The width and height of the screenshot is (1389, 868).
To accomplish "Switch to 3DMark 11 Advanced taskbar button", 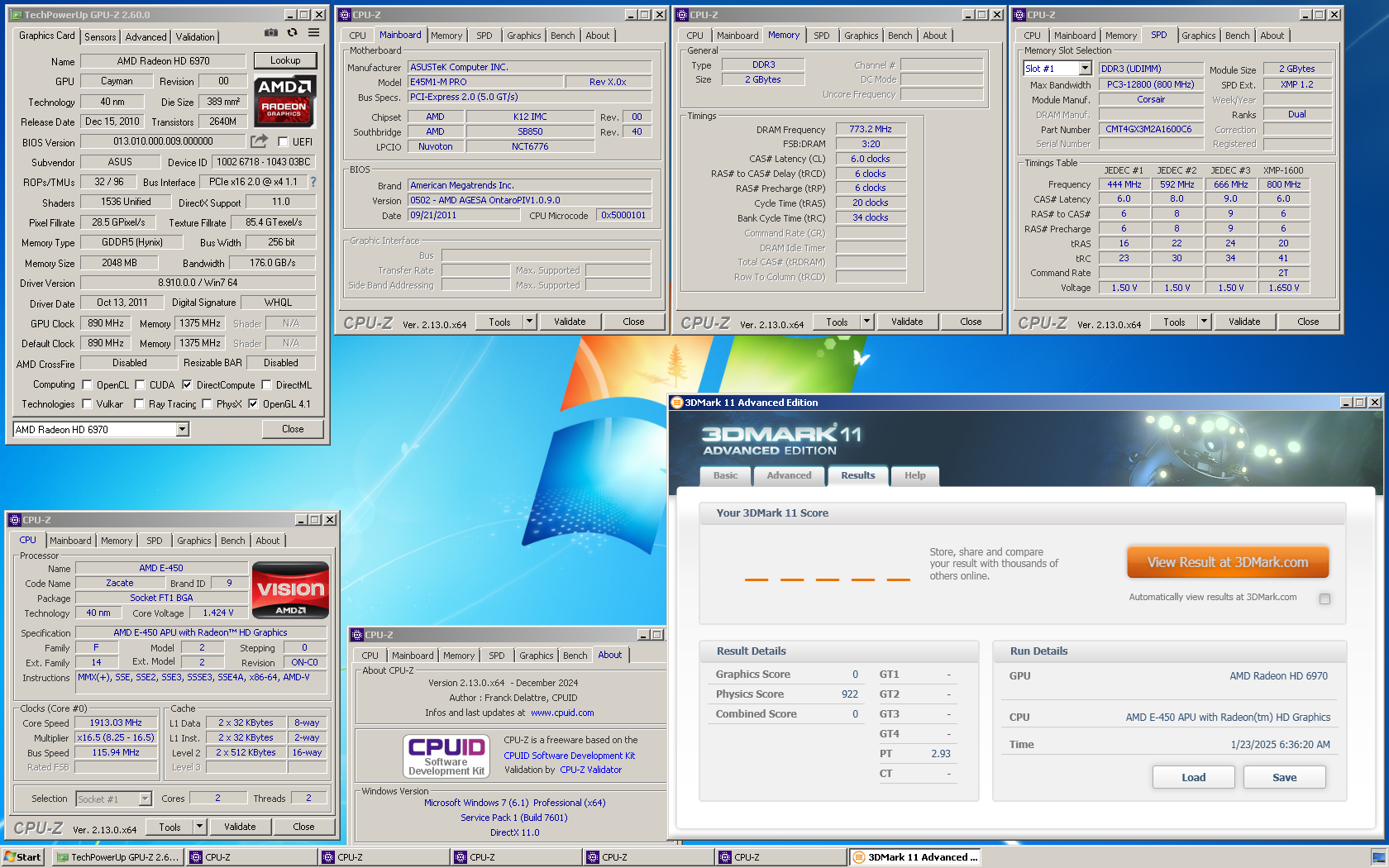I will click(915, 857).
